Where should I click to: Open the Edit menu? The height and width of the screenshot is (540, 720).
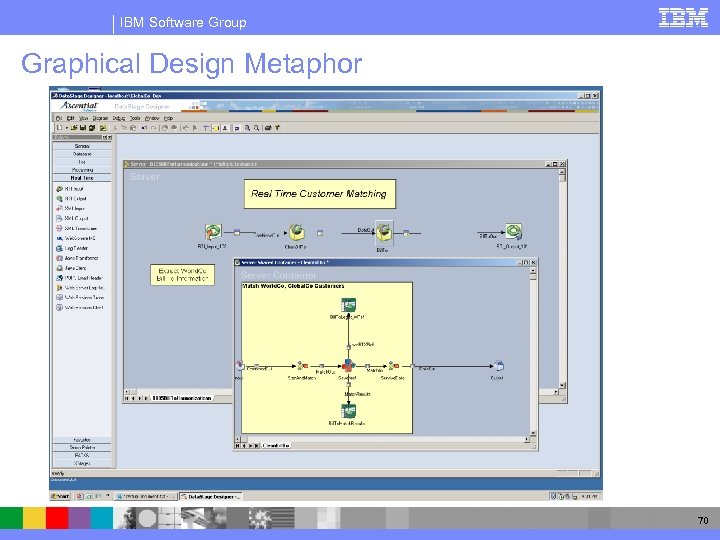click(70, 118)
